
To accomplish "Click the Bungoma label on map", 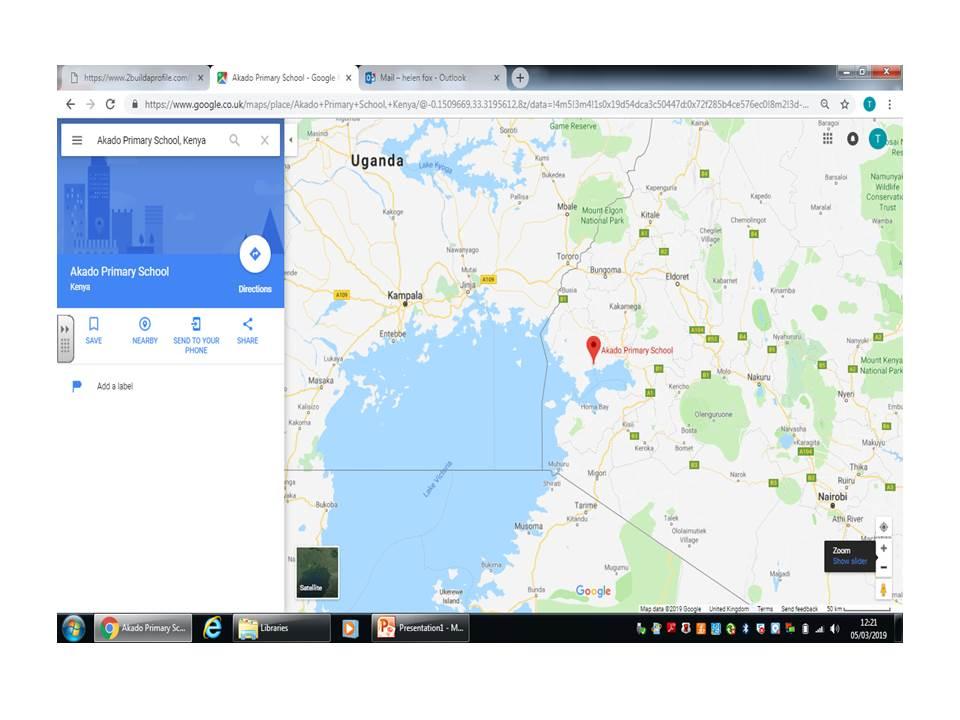I will click(606, 269).
